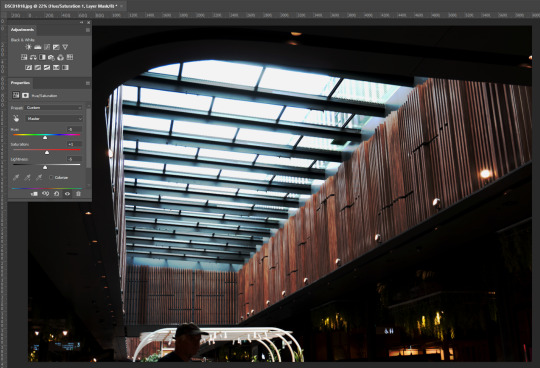Add a Selective Color adjustment
Image resolution: width=540 pixels, height=368 pixels.
click(x=56, y=67)
